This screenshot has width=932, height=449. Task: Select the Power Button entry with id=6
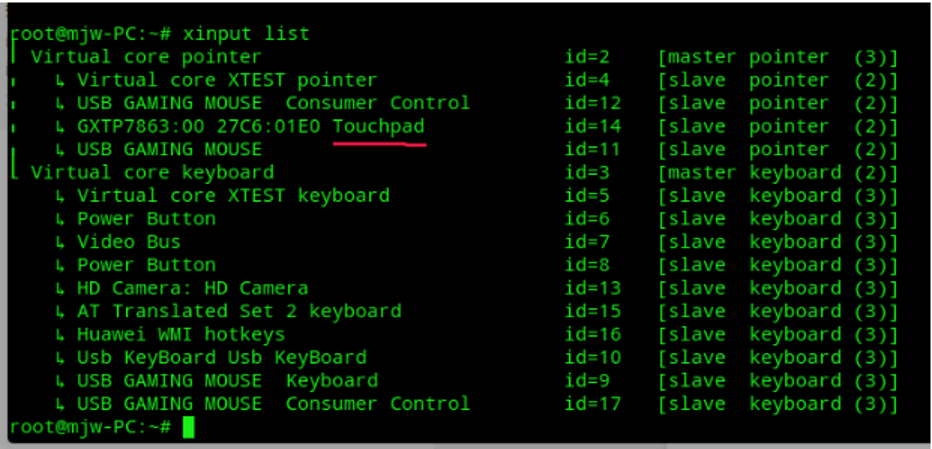pyautogui.click(x=146, y=218)
